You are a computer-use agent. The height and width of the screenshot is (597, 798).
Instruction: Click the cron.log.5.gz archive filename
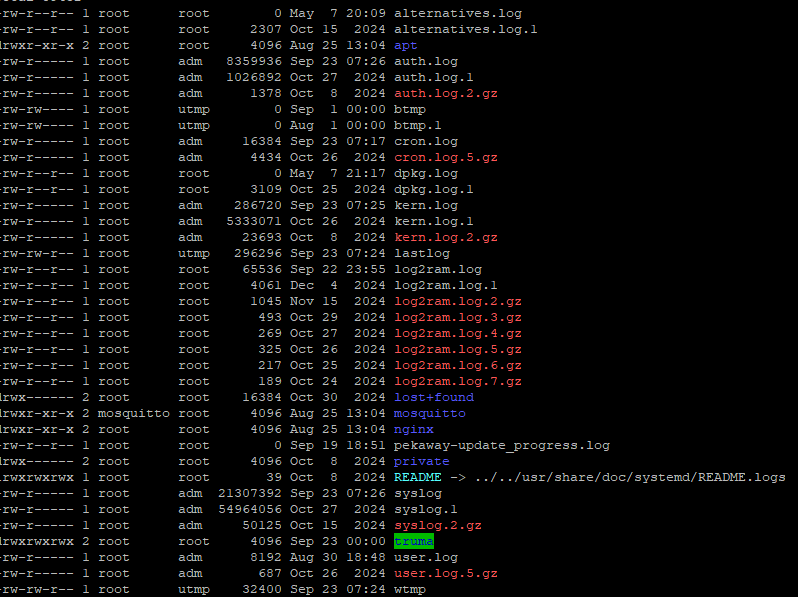(x=445, y=157)
